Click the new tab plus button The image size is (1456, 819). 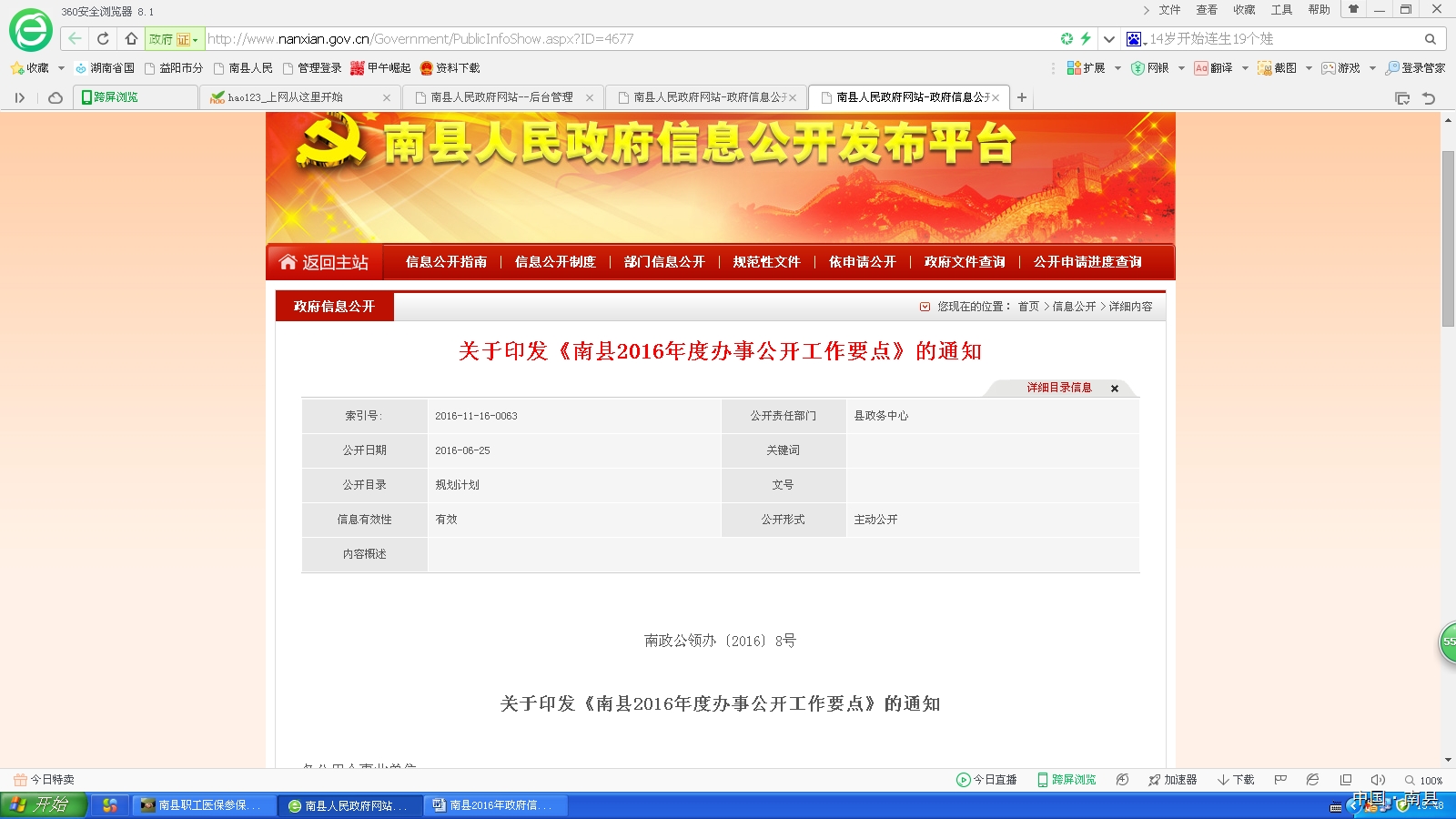pos(1022,97)
